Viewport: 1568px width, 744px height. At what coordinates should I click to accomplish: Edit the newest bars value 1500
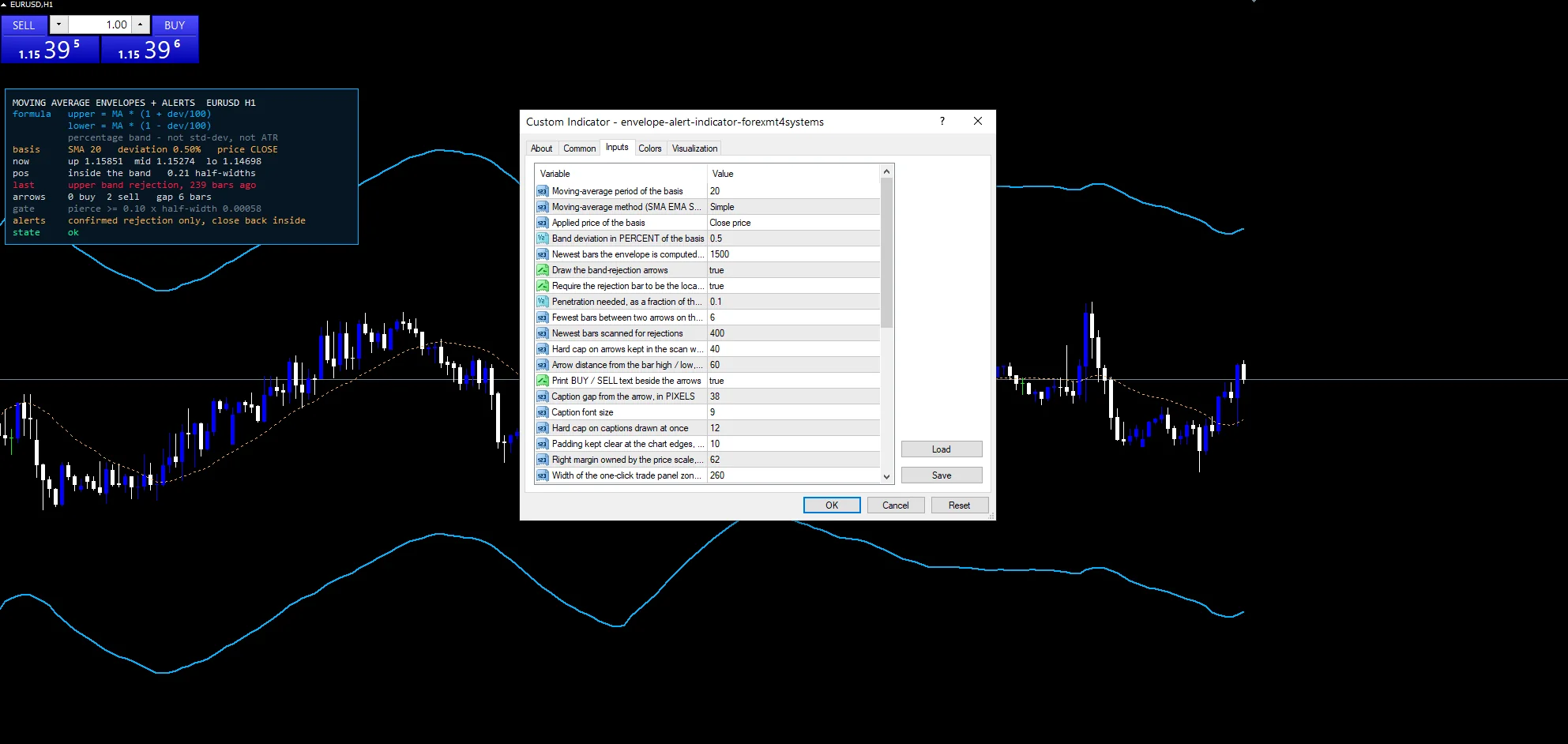click(x=793, y=254)
